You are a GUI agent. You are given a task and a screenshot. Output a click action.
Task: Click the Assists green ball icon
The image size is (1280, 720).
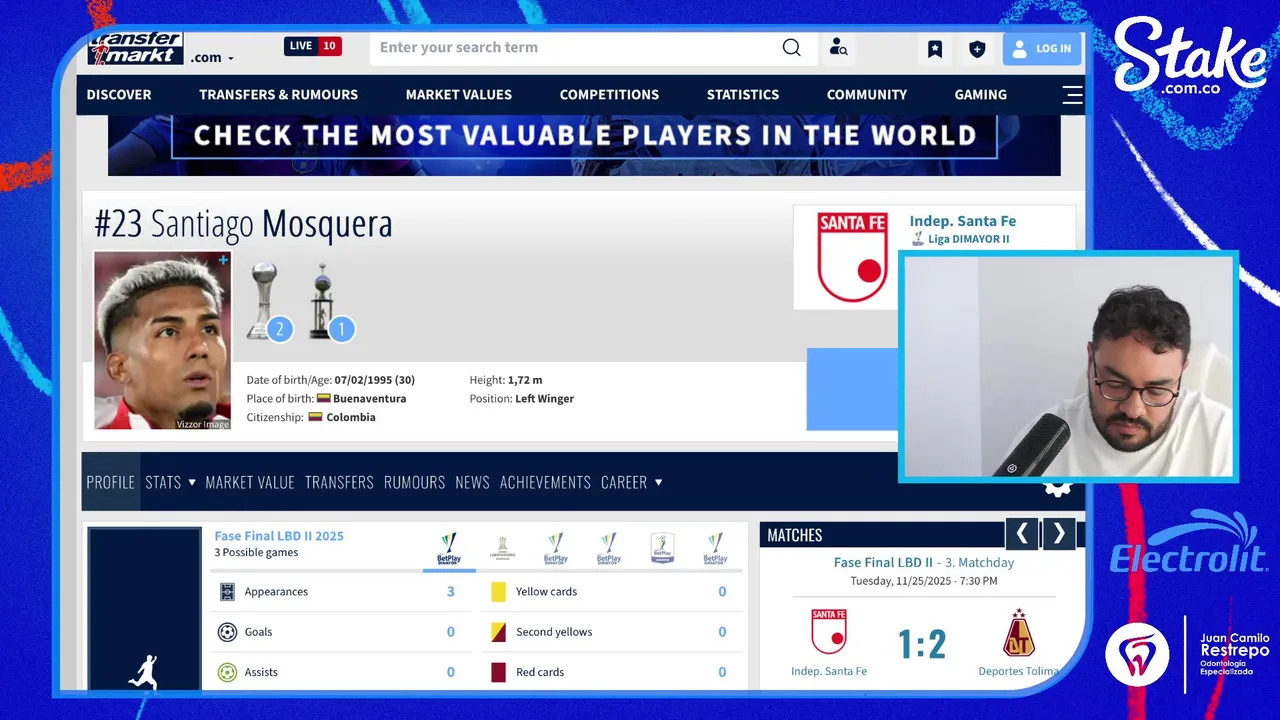(x=227, y=672)
